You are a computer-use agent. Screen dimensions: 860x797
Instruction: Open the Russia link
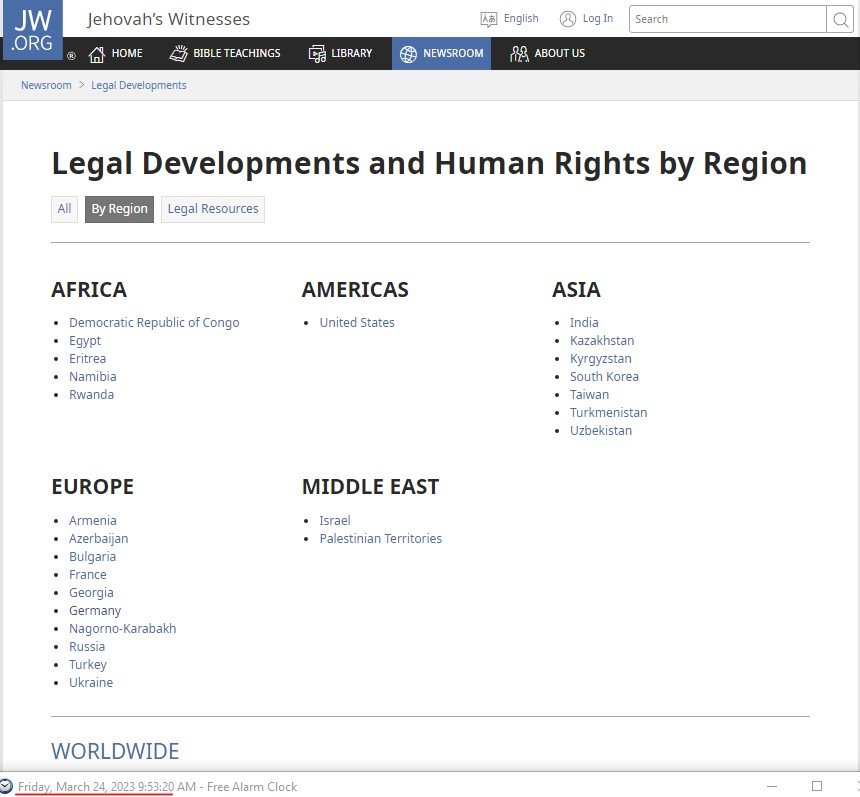click(x=87, y=647)
